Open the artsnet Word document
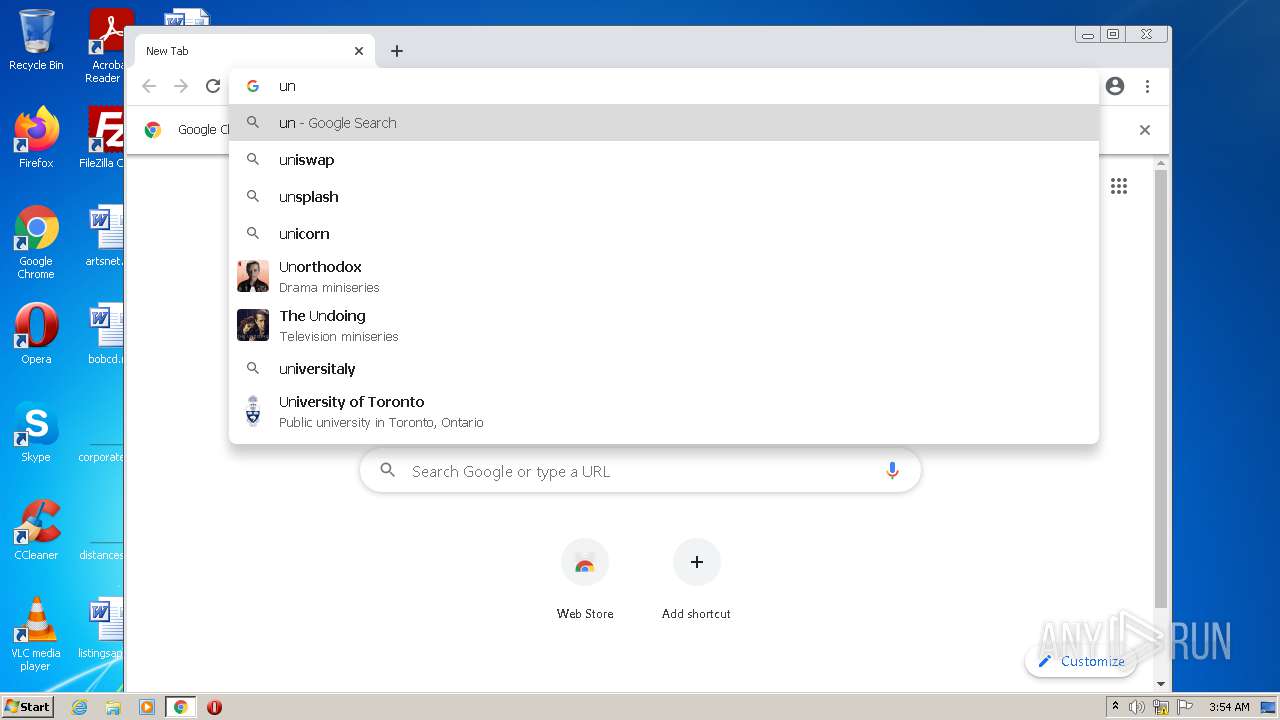This screenshot has width=1280, height=720. point(104,236)
